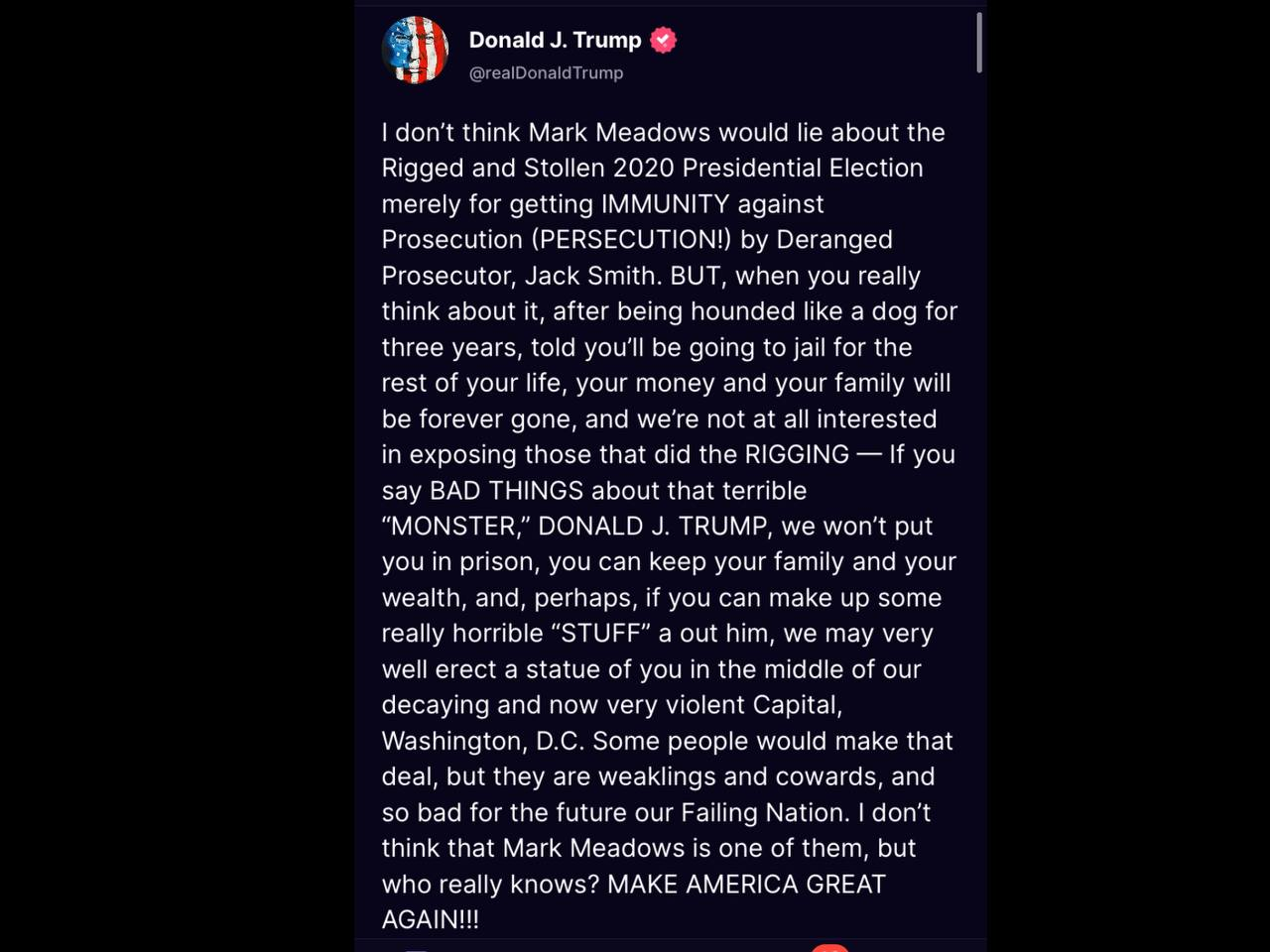Click "BAD THINGS" in the post text
The height and width of the screenshot is (952, 1270).
(x=506, y=490)
